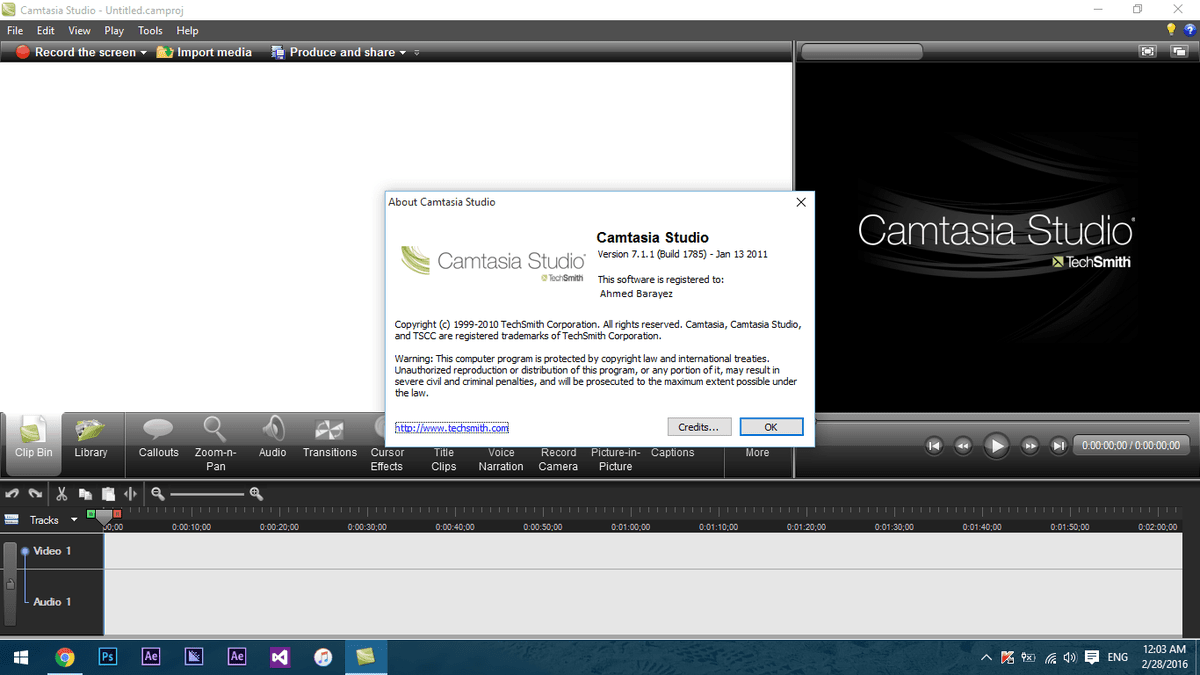
Task: Follow the techsmith.com link
Action: 451,426
